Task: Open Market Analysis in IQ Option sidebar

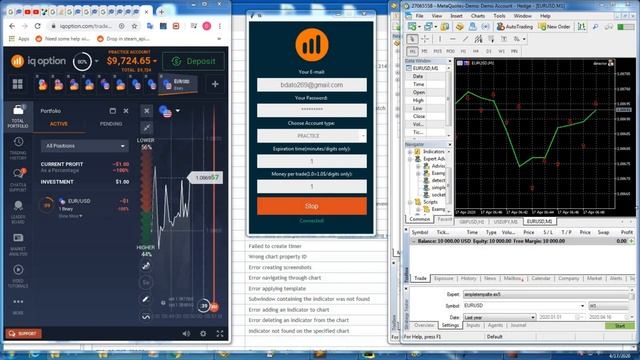Action: click(x=18, y=244)
